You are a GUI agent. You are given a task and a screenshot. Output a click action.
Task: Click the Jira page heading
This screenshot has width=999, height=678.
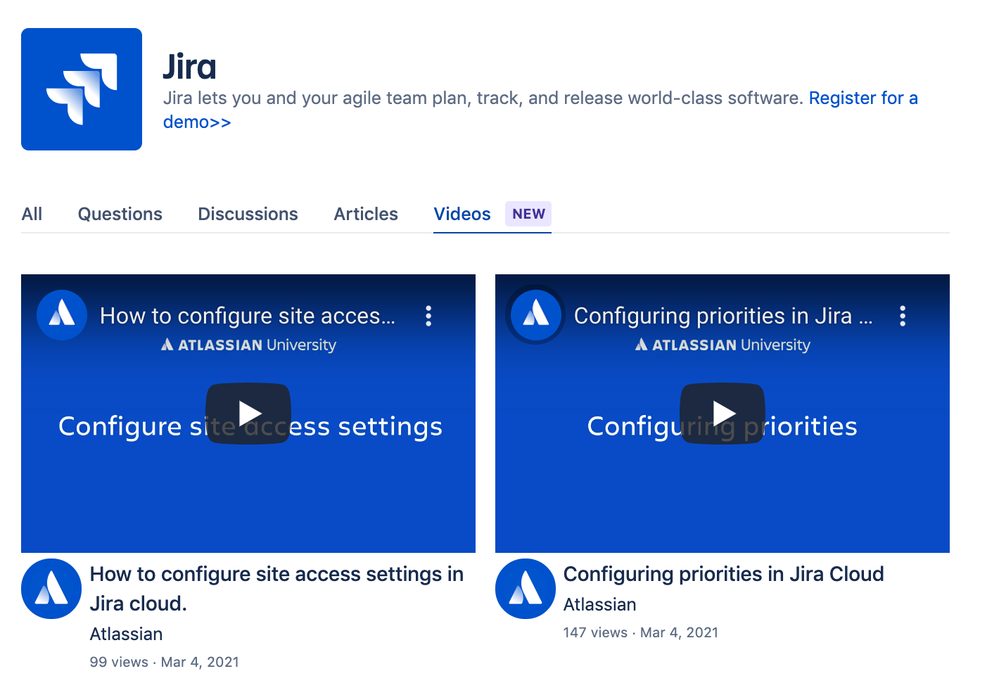coord(190,68)
